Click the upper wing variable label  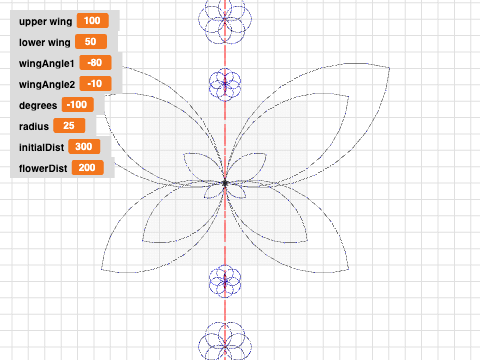45,22
